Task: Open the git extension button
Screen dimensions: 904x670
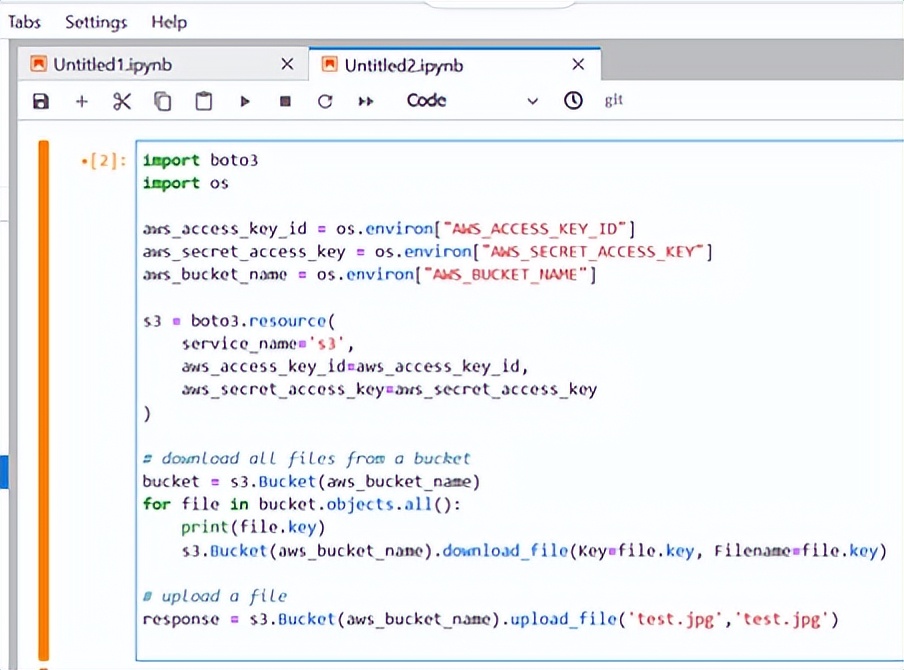Action: point(613,100)
